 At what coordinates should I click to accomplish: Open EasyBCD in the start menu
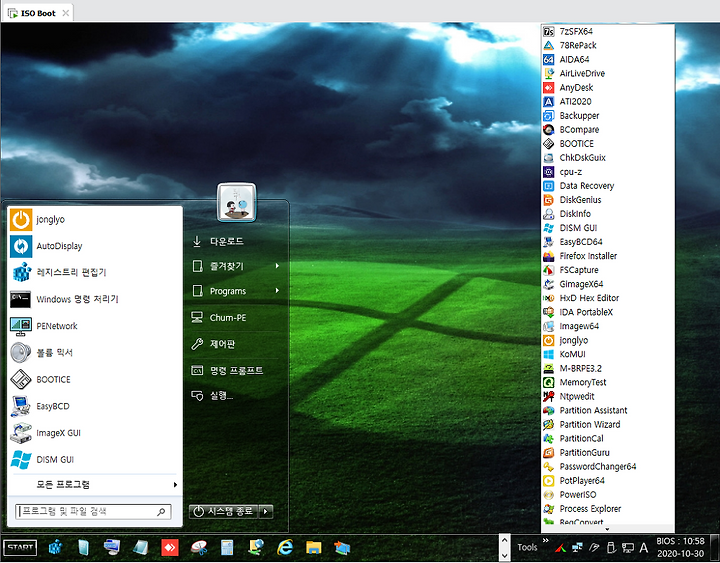[x=95, y=406]
